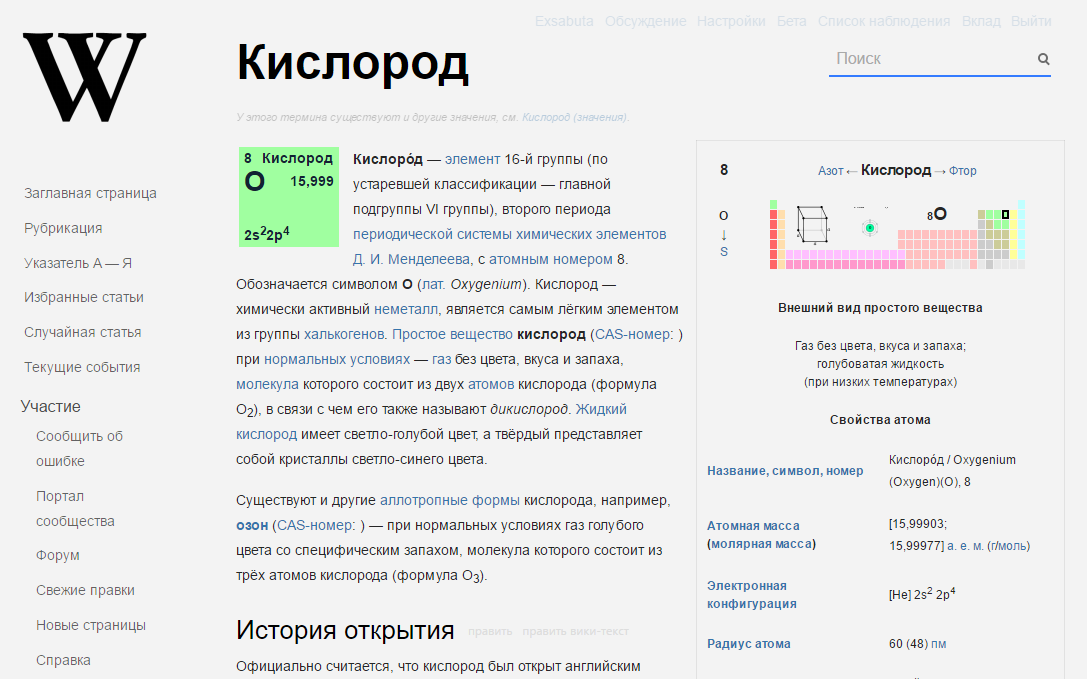Image resolution: width=1087 pixels, height=679 pixels.
Task: Go to Фтор in infobox
Action: pos(962,171)
